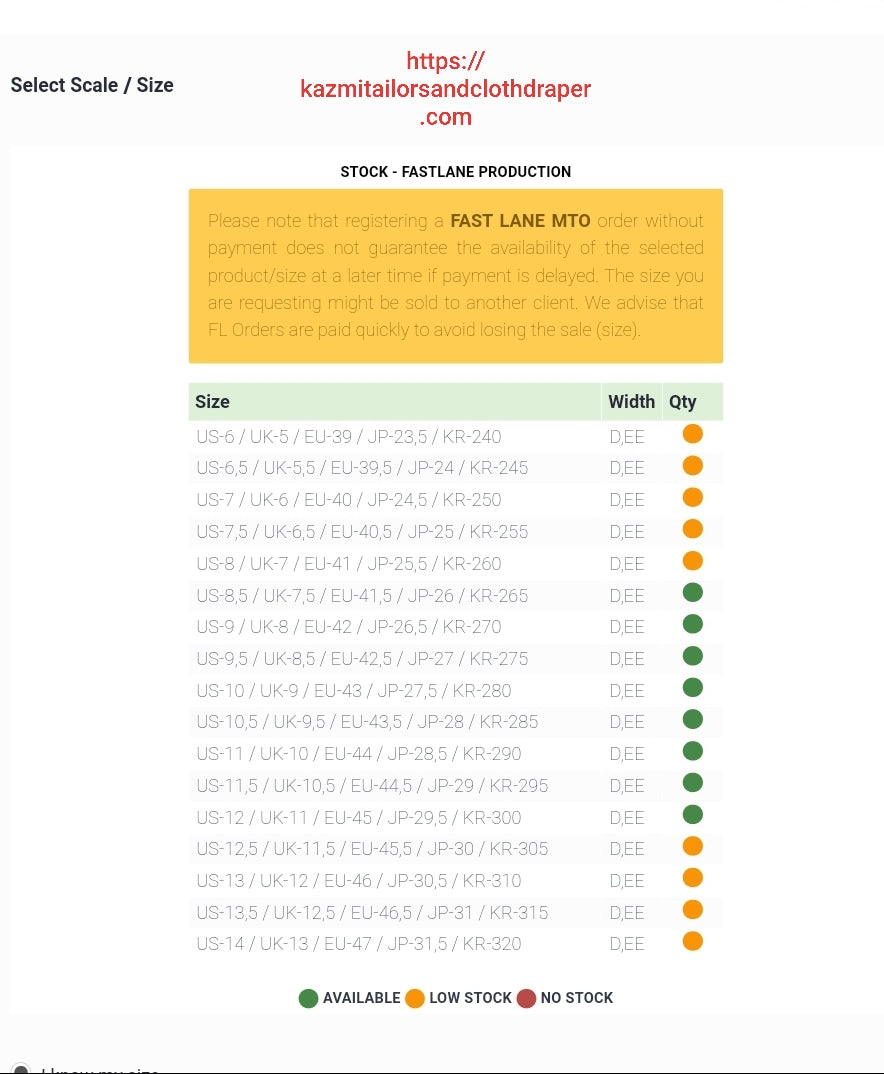
Task: Click the Size column header
Action: click(212, 402)
